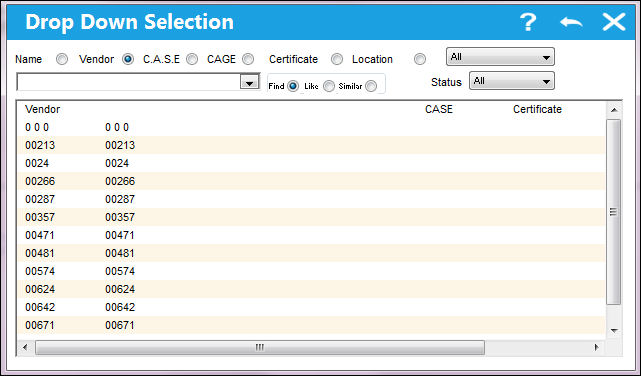Click into the search input field
Screen dimensions: 641x376
[x=129, y=82]
